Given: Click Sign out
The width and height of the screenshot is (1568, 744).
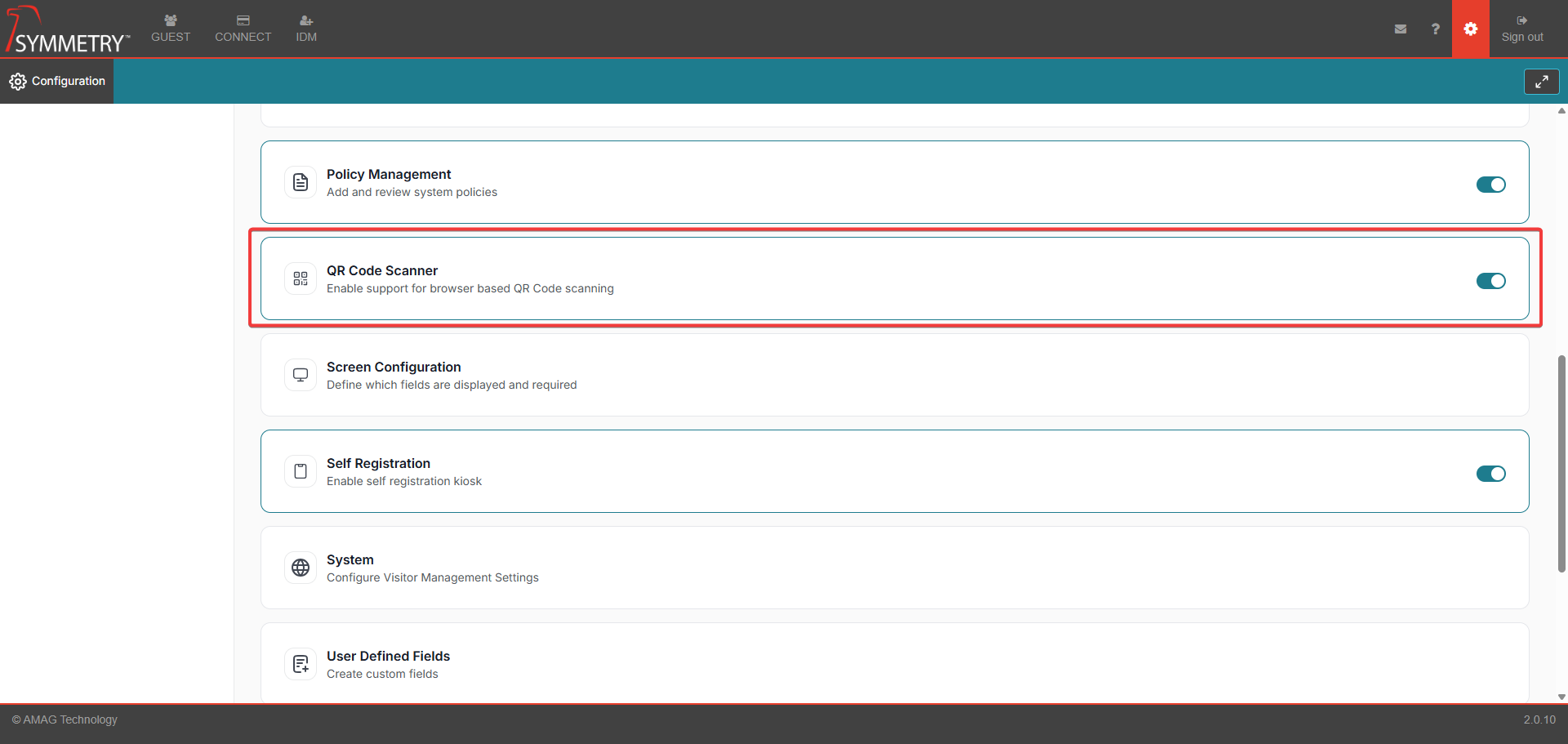Looking at the screenshot, I should coord(1521,29).
